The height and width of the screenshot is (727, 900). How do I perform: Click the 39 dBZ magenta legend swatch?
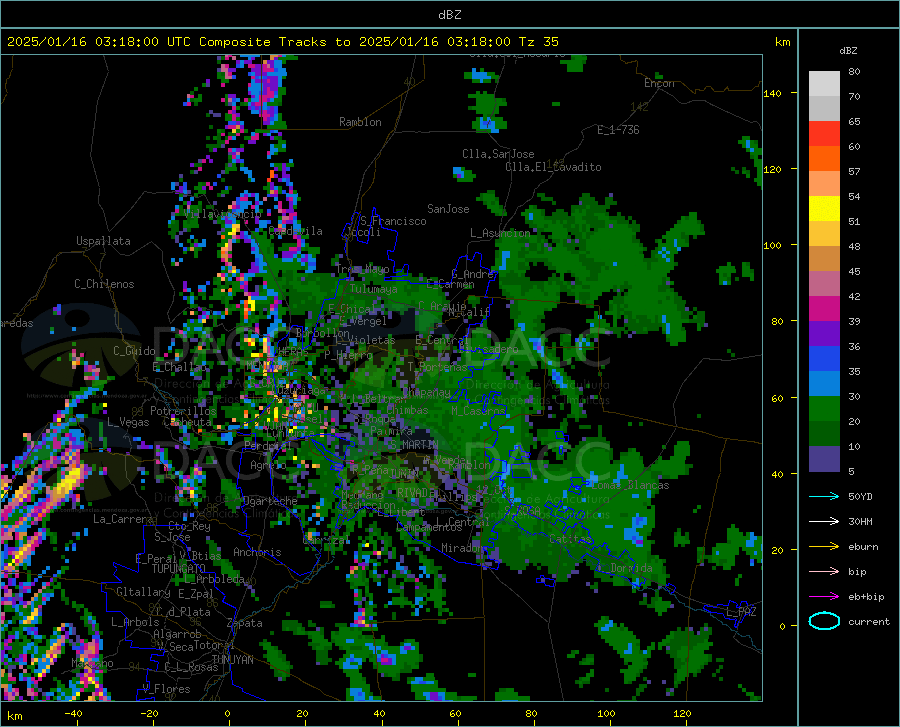pyautogui.click(x=824, y=309)
